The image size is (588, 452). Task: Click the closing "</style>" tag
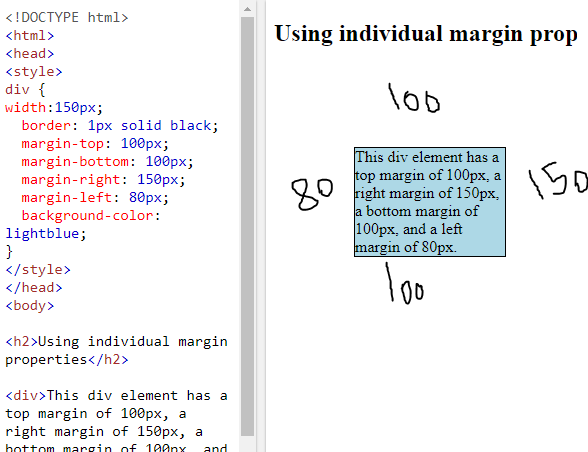(38, 270)
